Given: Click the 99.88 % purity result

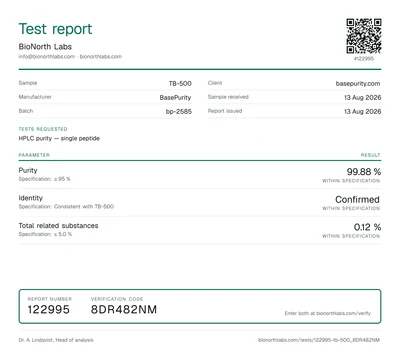Looking at the screenshot, I should pyautogui.click(x=364, y=172).
